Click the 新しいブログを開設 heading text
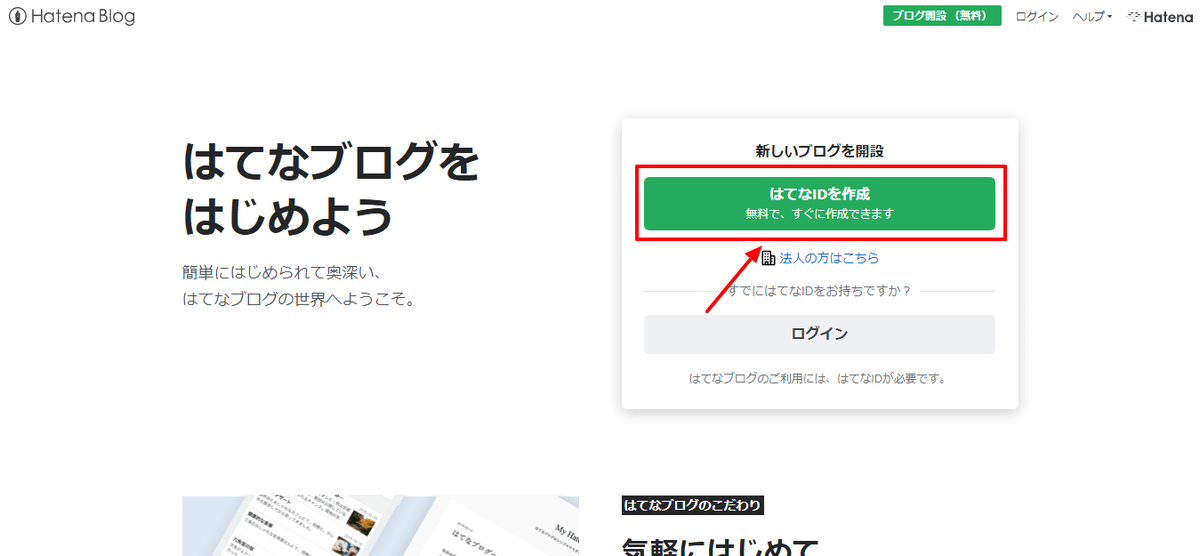 (819, 151)
